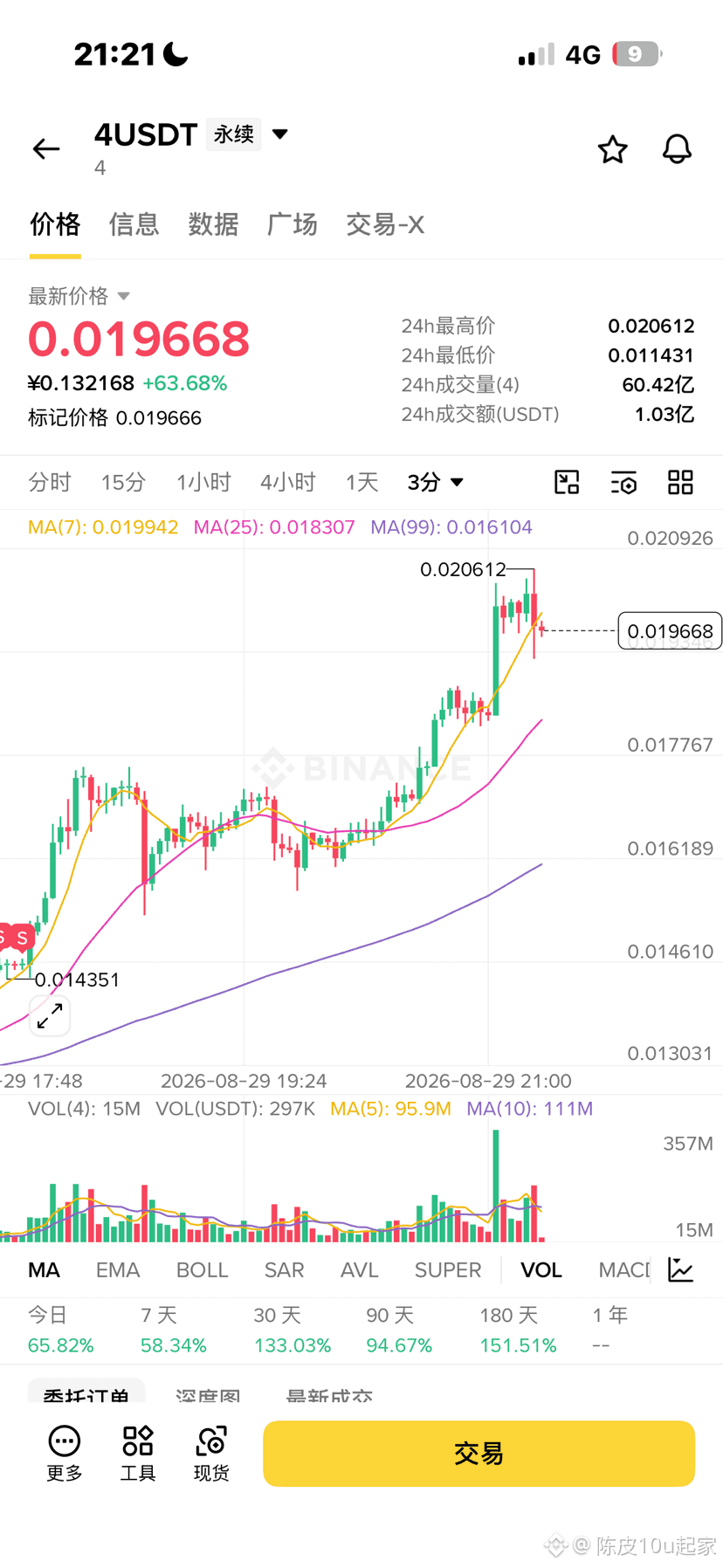The width and height of the screenshot is (723, 1568).
Task: Toggle the SUPER indicator
Action: pyautogui.click(x=448, y=1269)
